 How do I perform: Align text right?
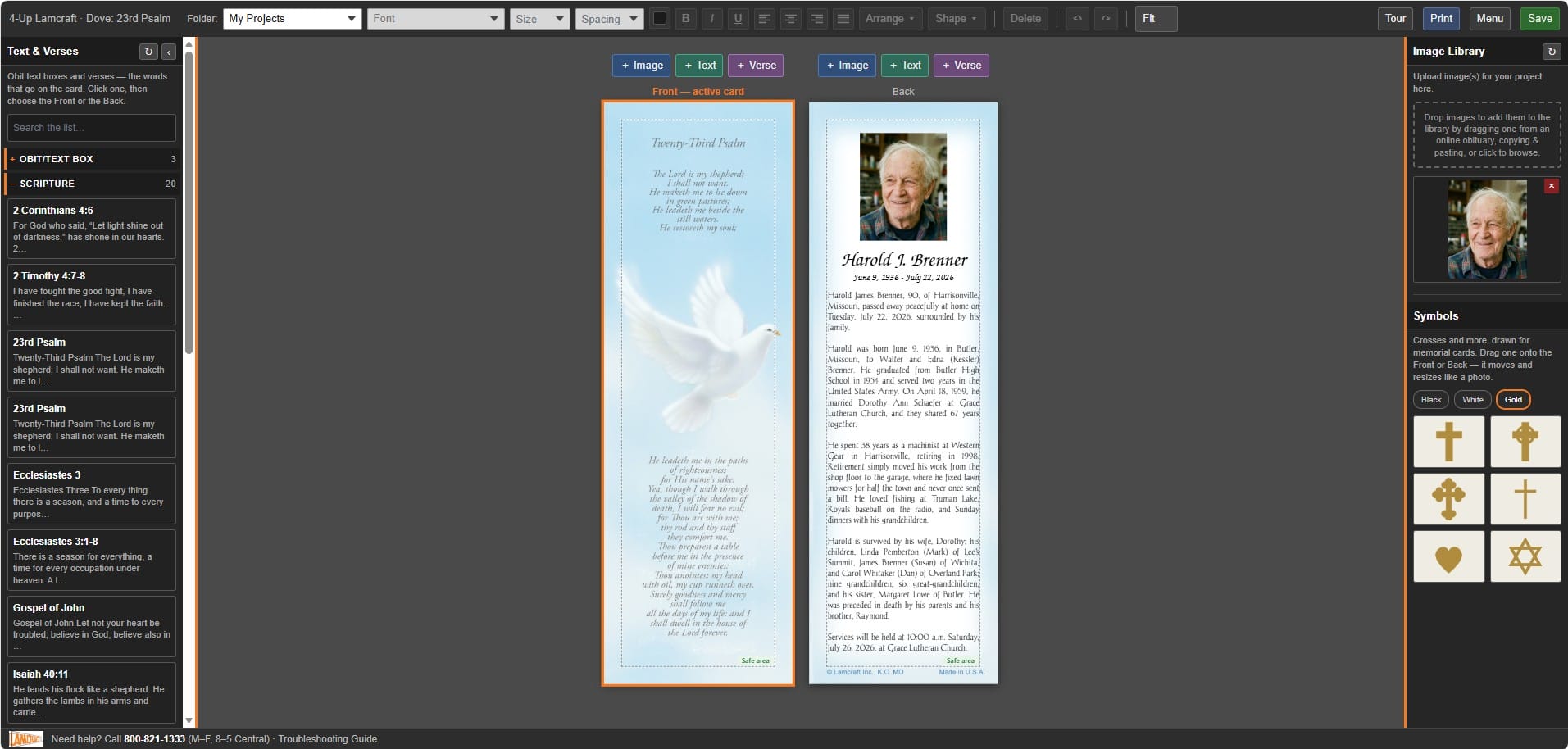tap(816, 18)
